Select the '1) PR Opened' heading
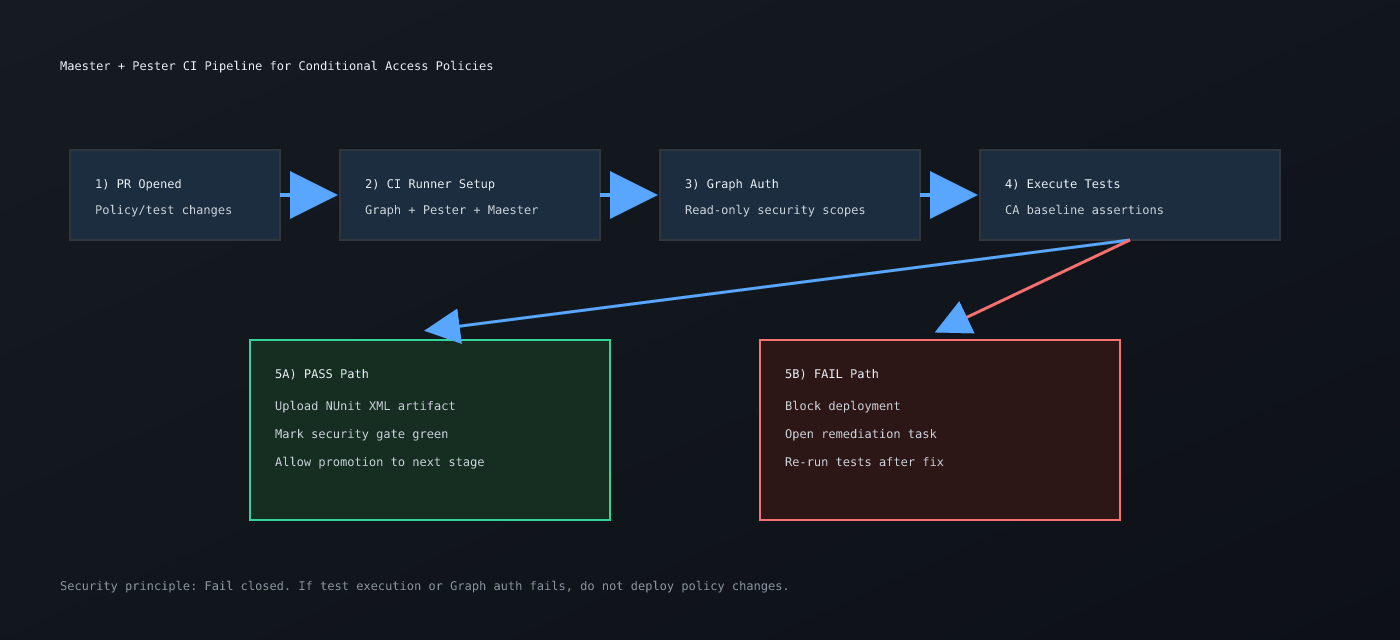This screenshot has width=1400, height=640. point(138,184)
